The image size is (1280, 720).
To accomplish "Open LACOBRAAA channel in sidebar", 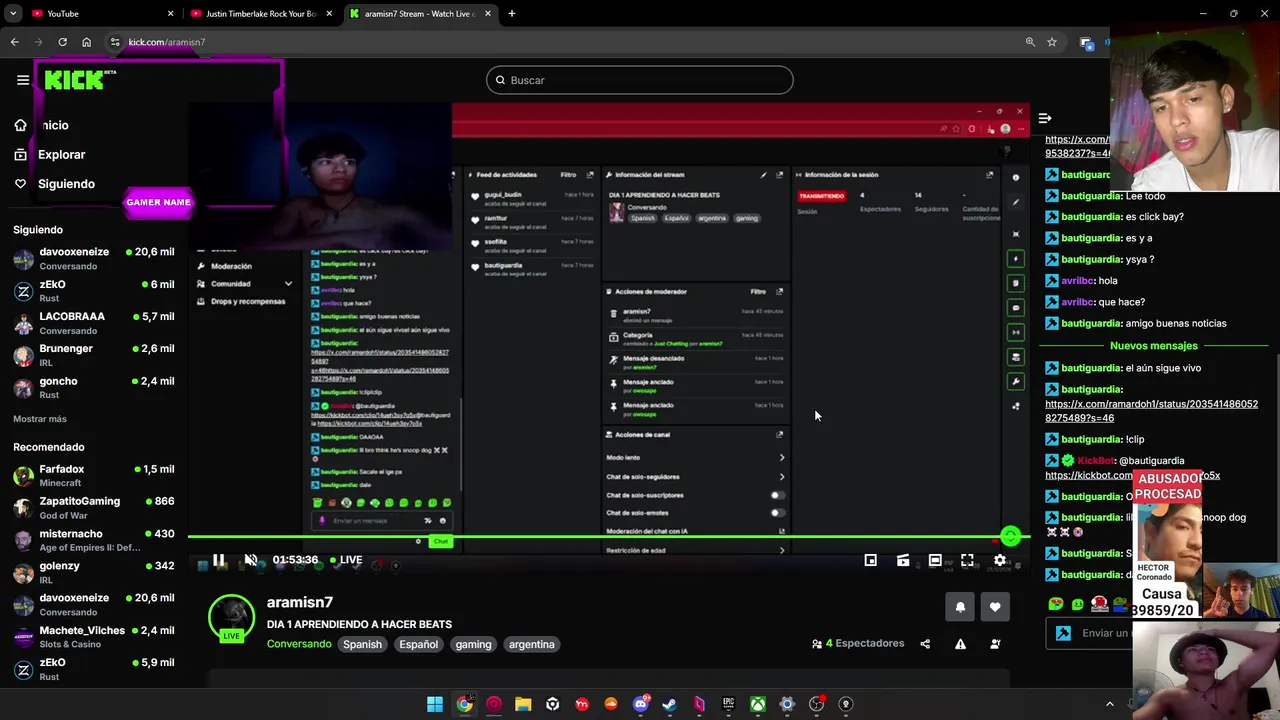I will (x=94, y=323).
